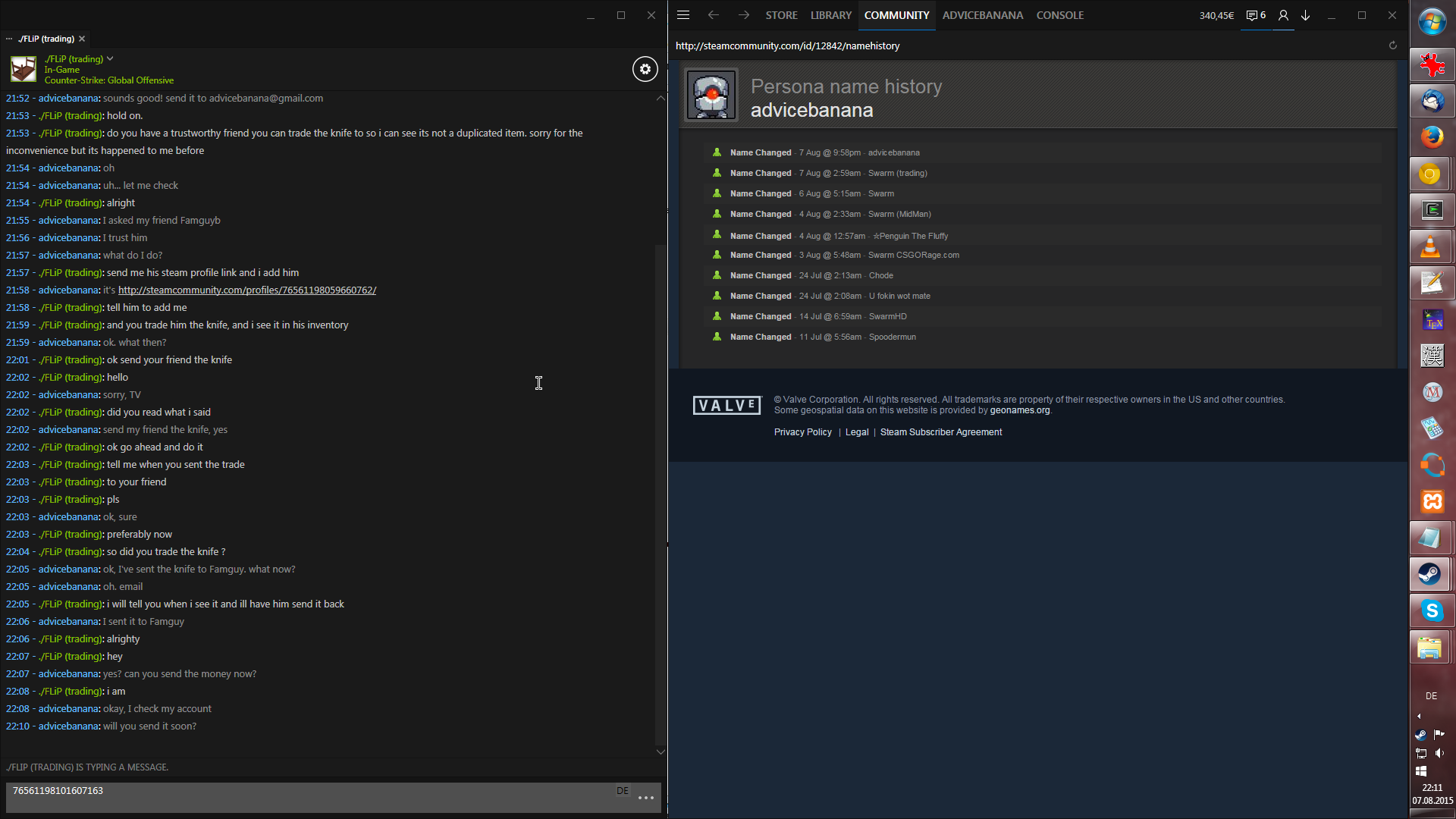
Task: Close the ./FLiP (trading) chat tab
Action: pyautogui.click(x=82, y=39)
